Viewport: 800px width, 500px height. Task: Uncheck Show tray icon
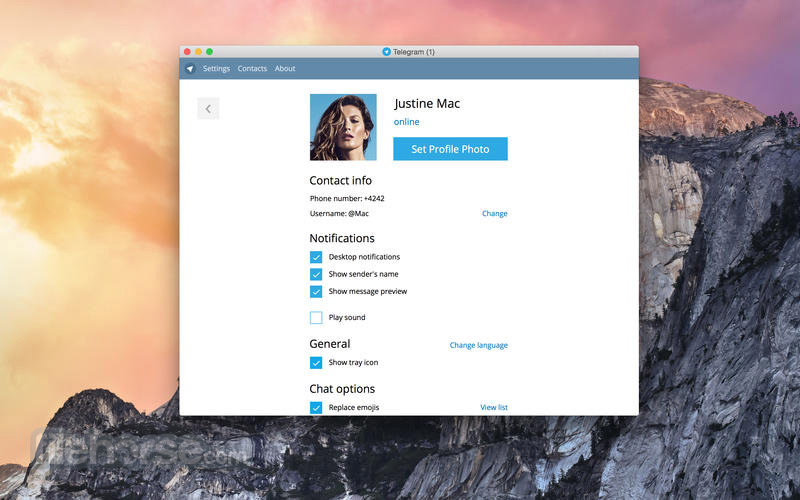pos(316,363)
